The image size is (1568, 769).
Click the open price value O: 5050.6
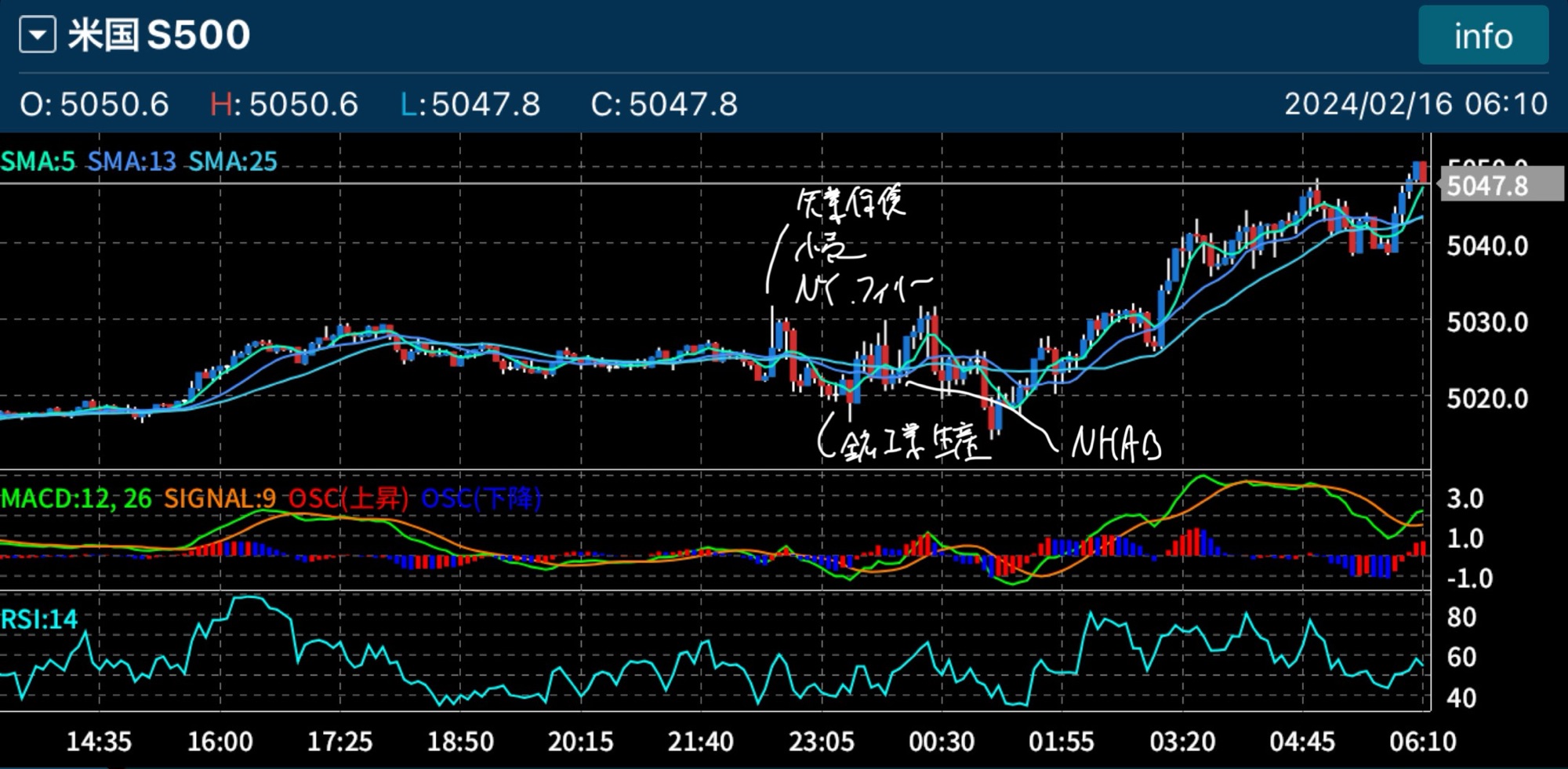tap(94, 104)
